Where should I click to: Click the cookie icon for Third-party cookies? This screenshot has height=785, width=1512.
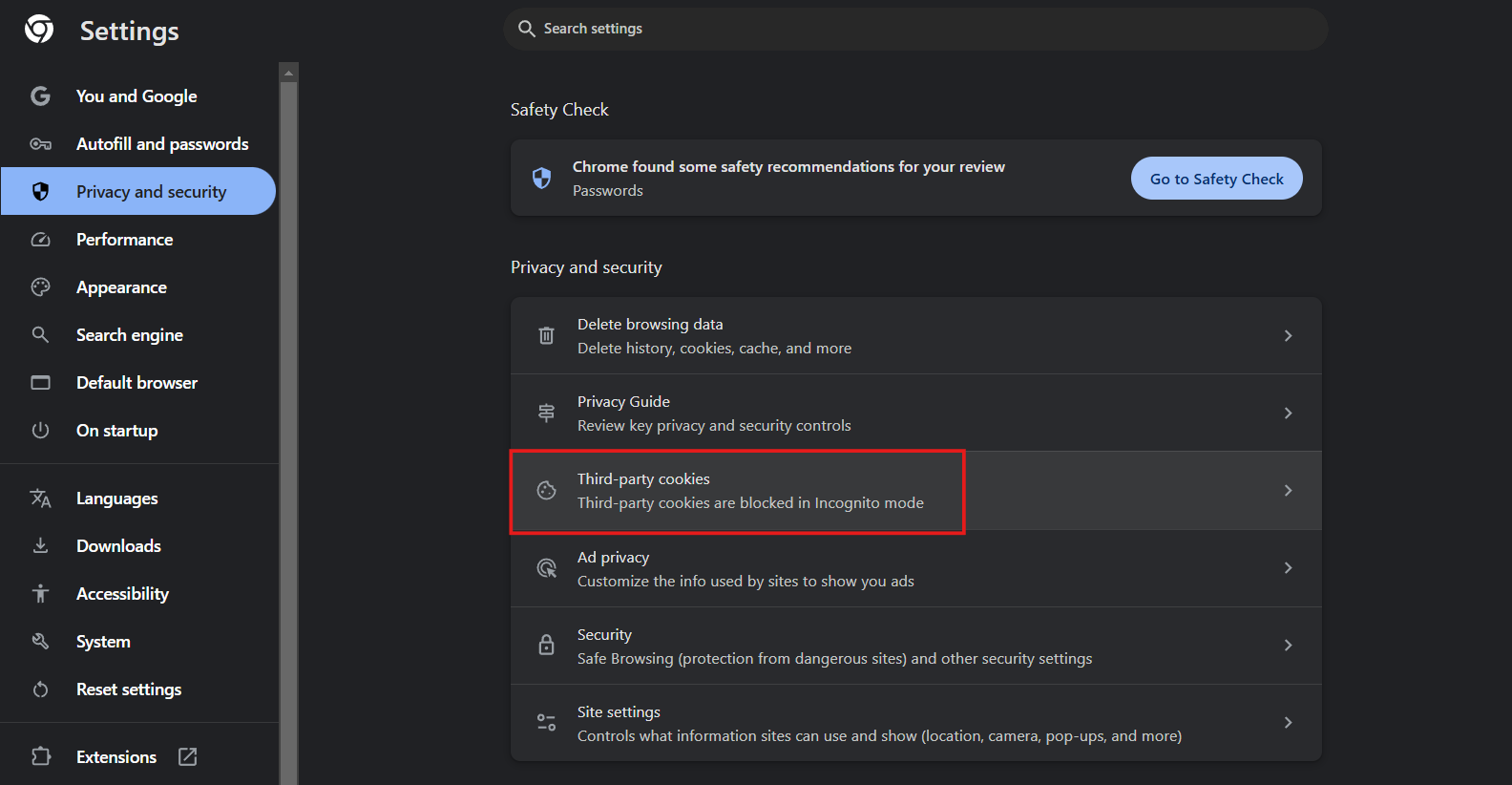coord(546,491)
